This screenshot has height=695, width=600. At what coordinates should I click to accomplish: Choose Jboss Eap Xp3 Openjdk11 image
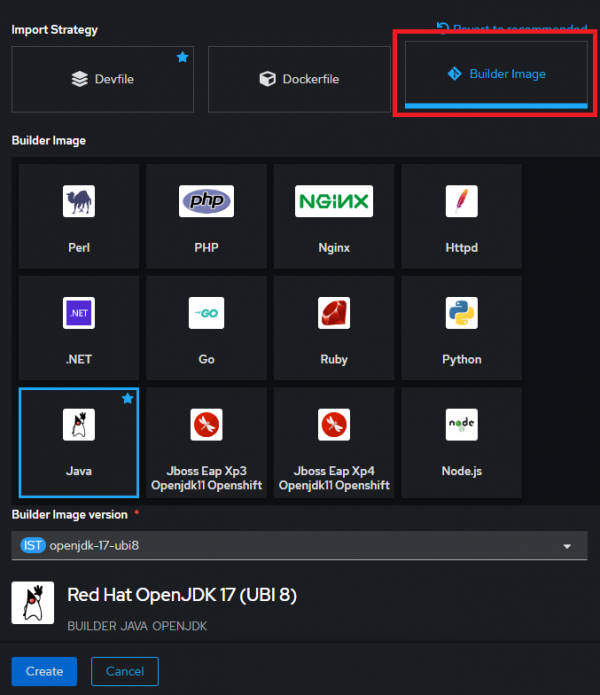click(x=206, y=441)
